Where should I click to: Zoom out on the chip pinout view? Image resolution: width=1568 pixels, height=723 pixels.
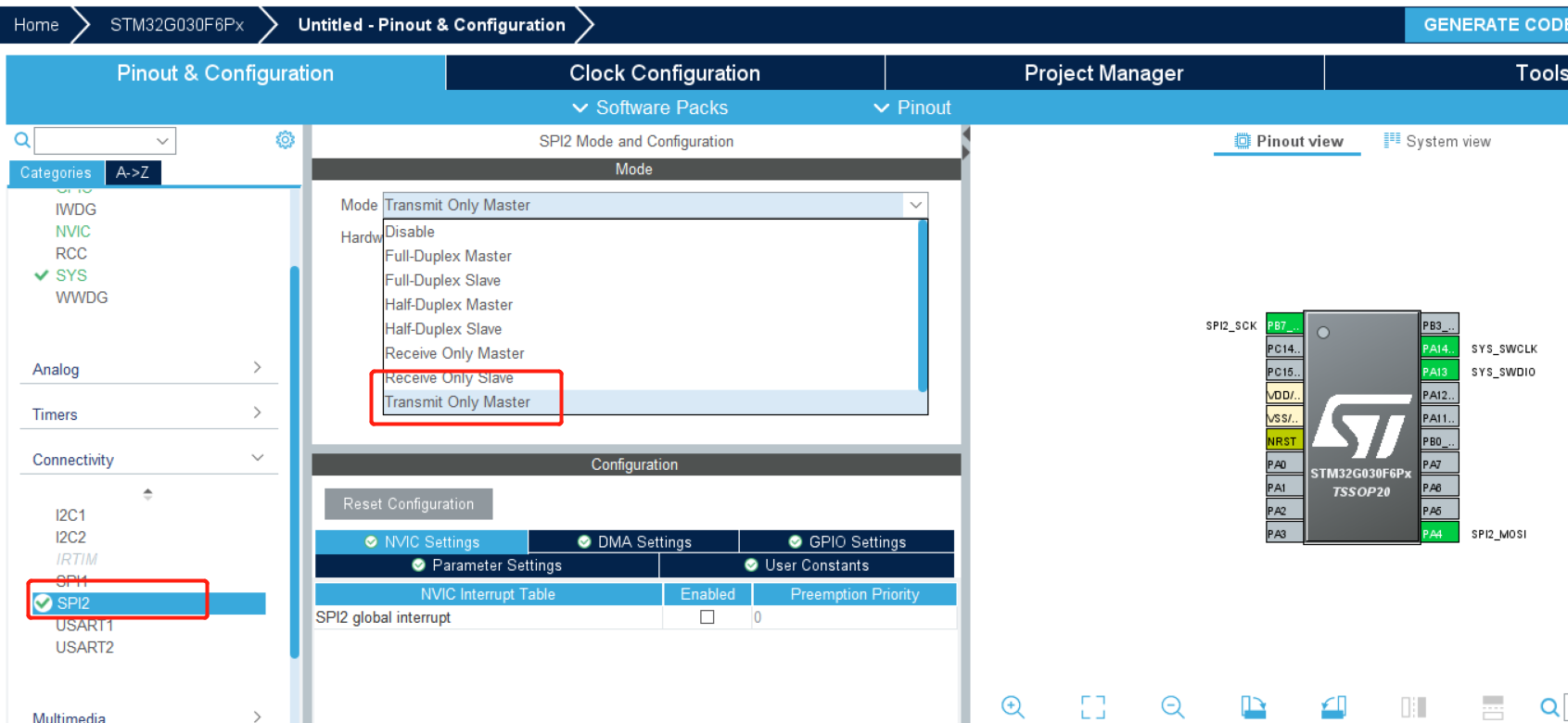pos(1173,707)
